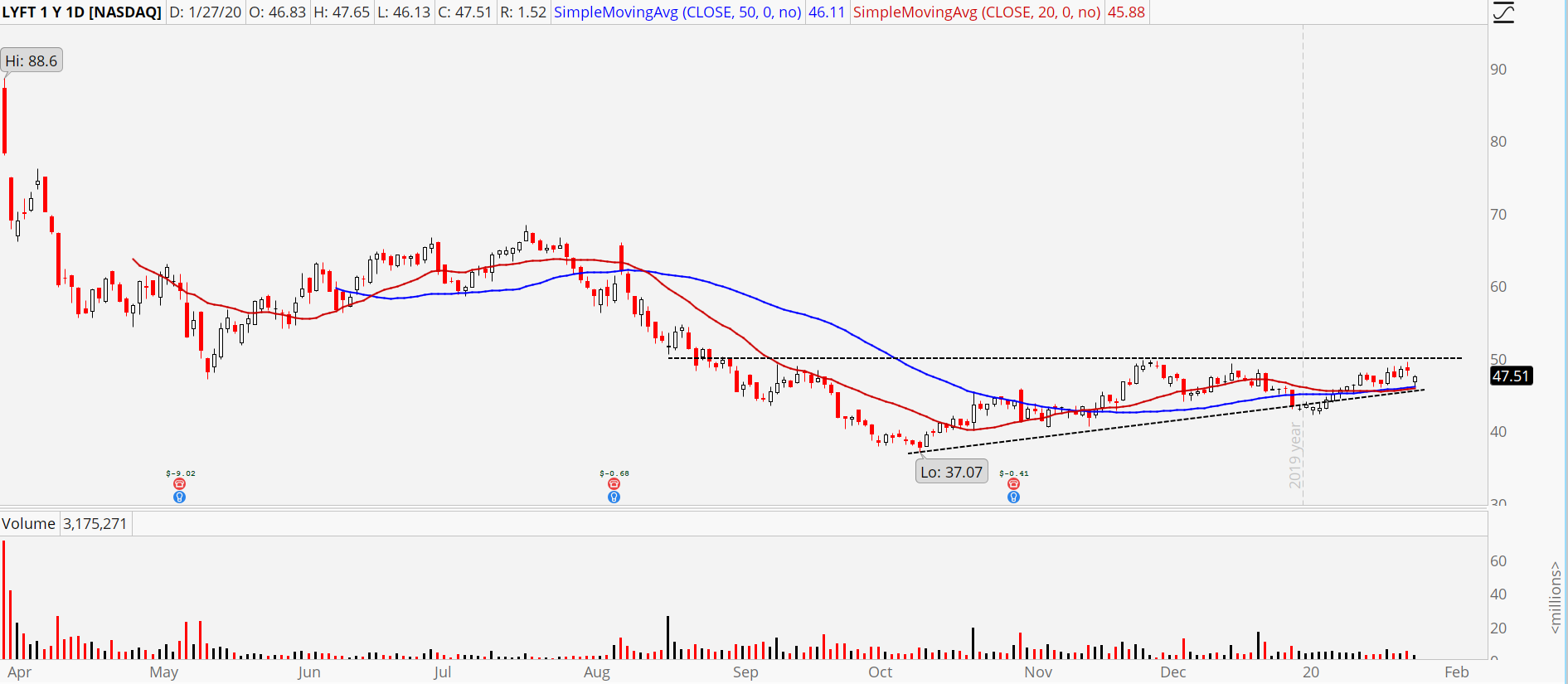Click the Aug label on the time axis
The width and height of the screenshot is (1568, 684).
tap(597, 672)
